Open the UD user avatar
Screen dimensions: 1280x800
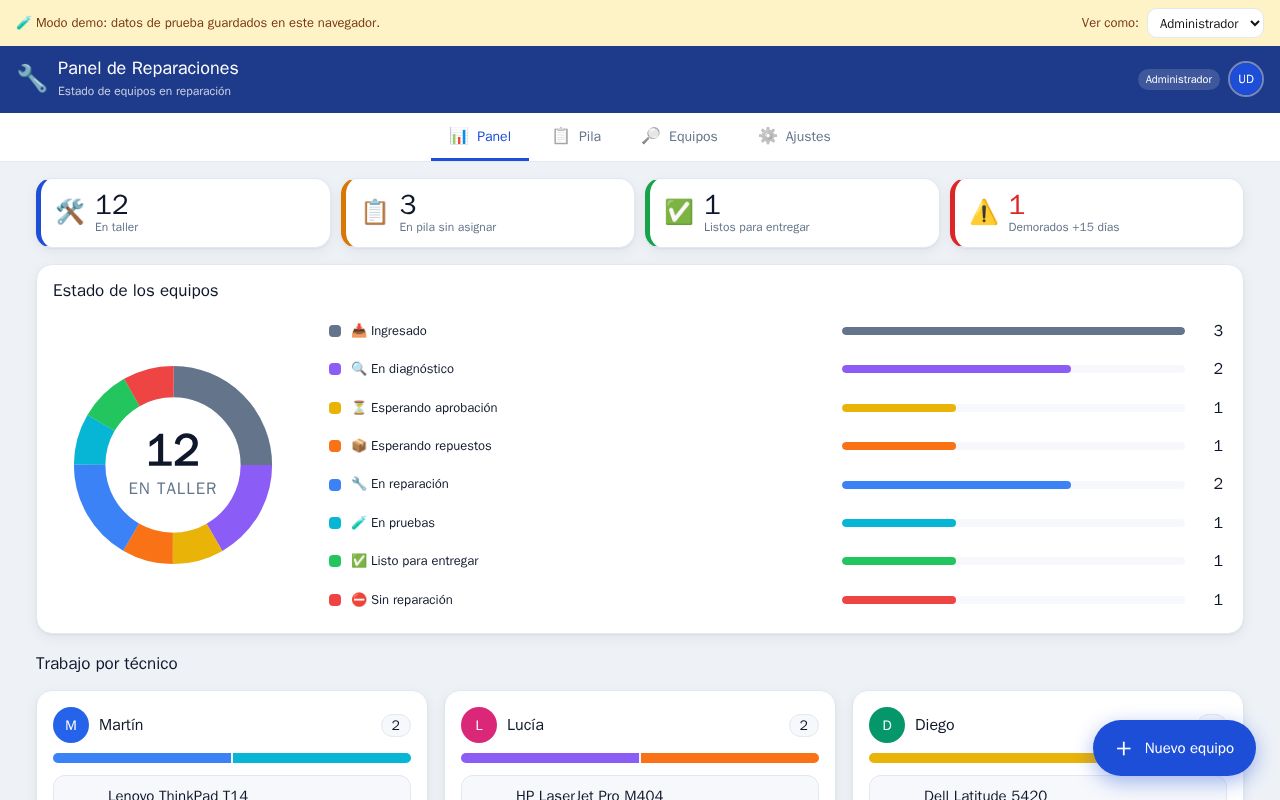point(1246,79)
